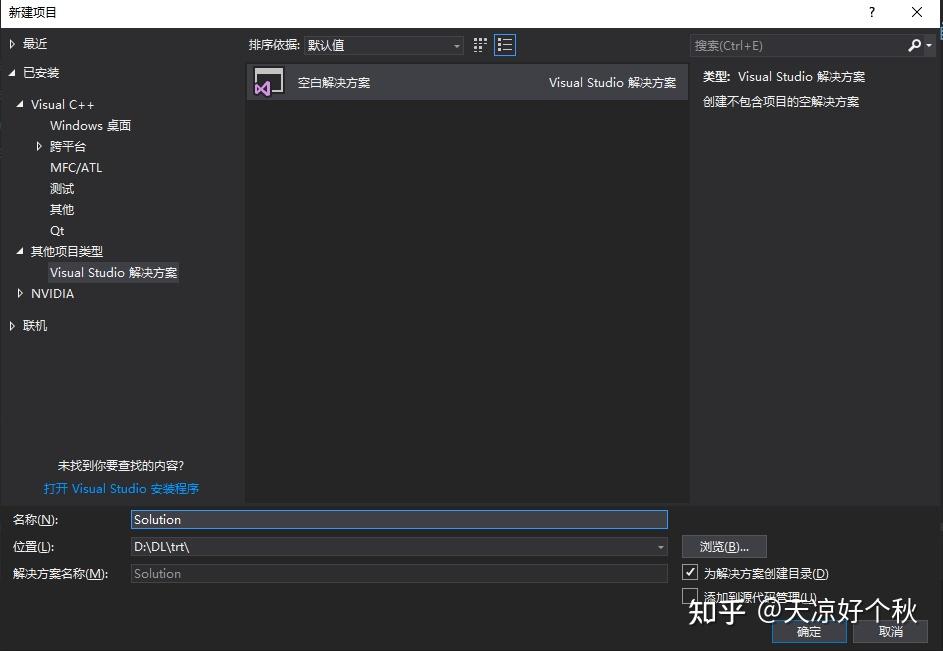
Task: Select the 最近 category
Action: tap(33, 43)
